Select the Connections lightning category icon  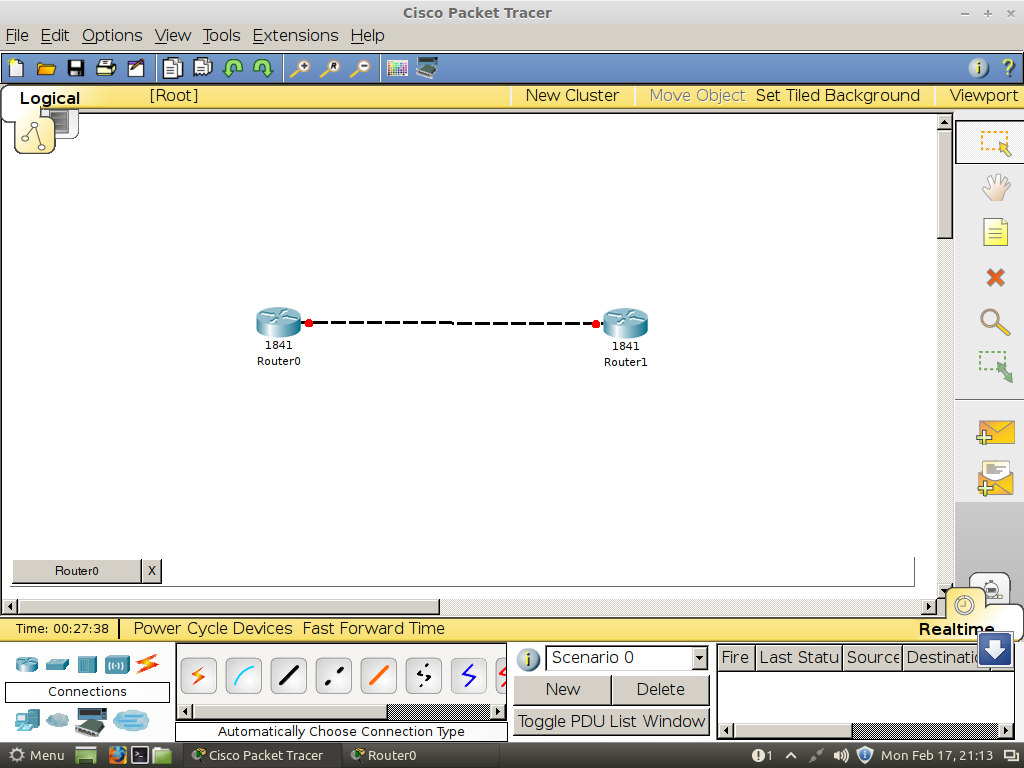point(148,664)
